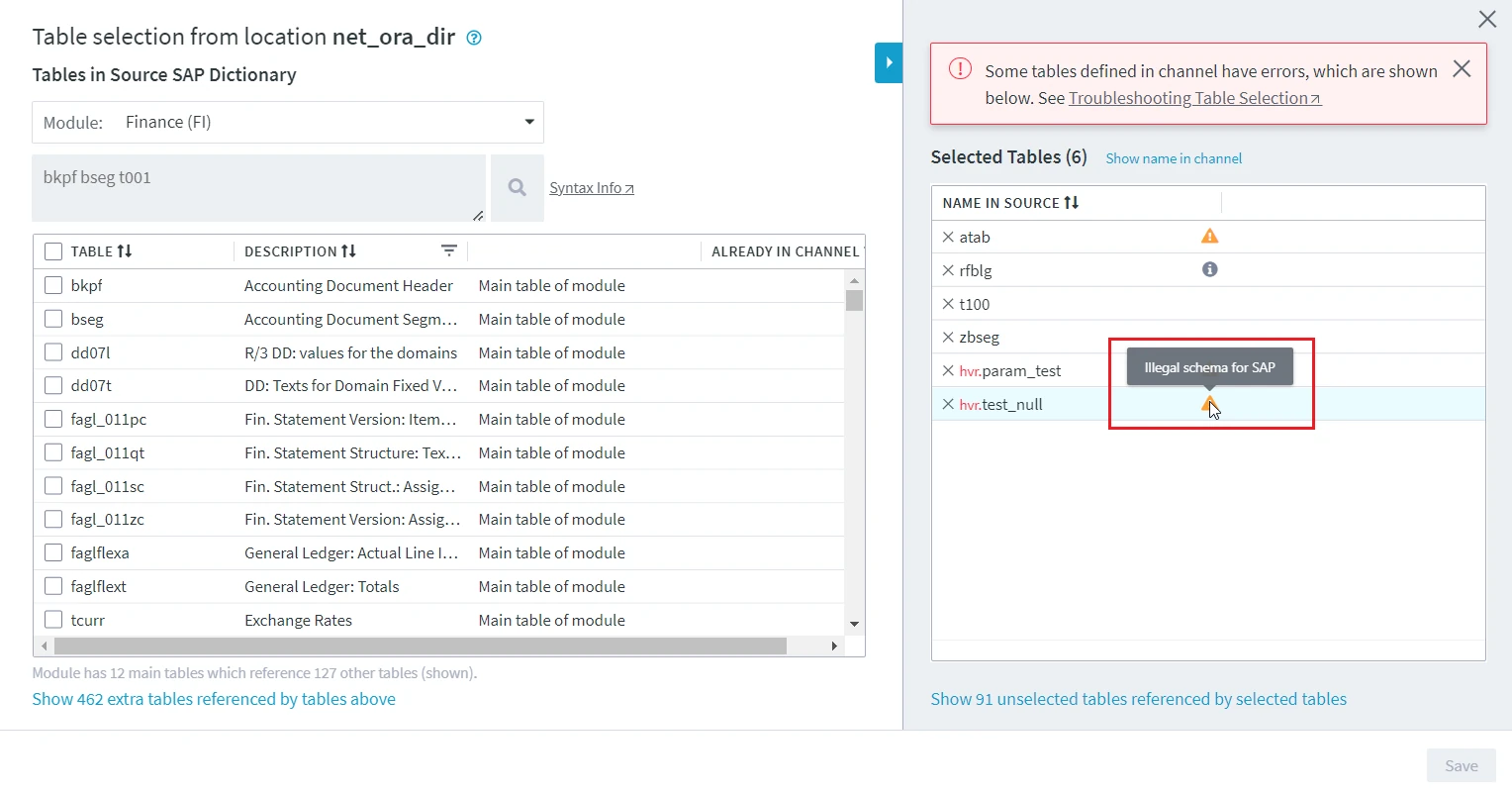Tick the checkbox for faglflexa
Viewport: 1512px width, 797px height.
pos(53,553)
